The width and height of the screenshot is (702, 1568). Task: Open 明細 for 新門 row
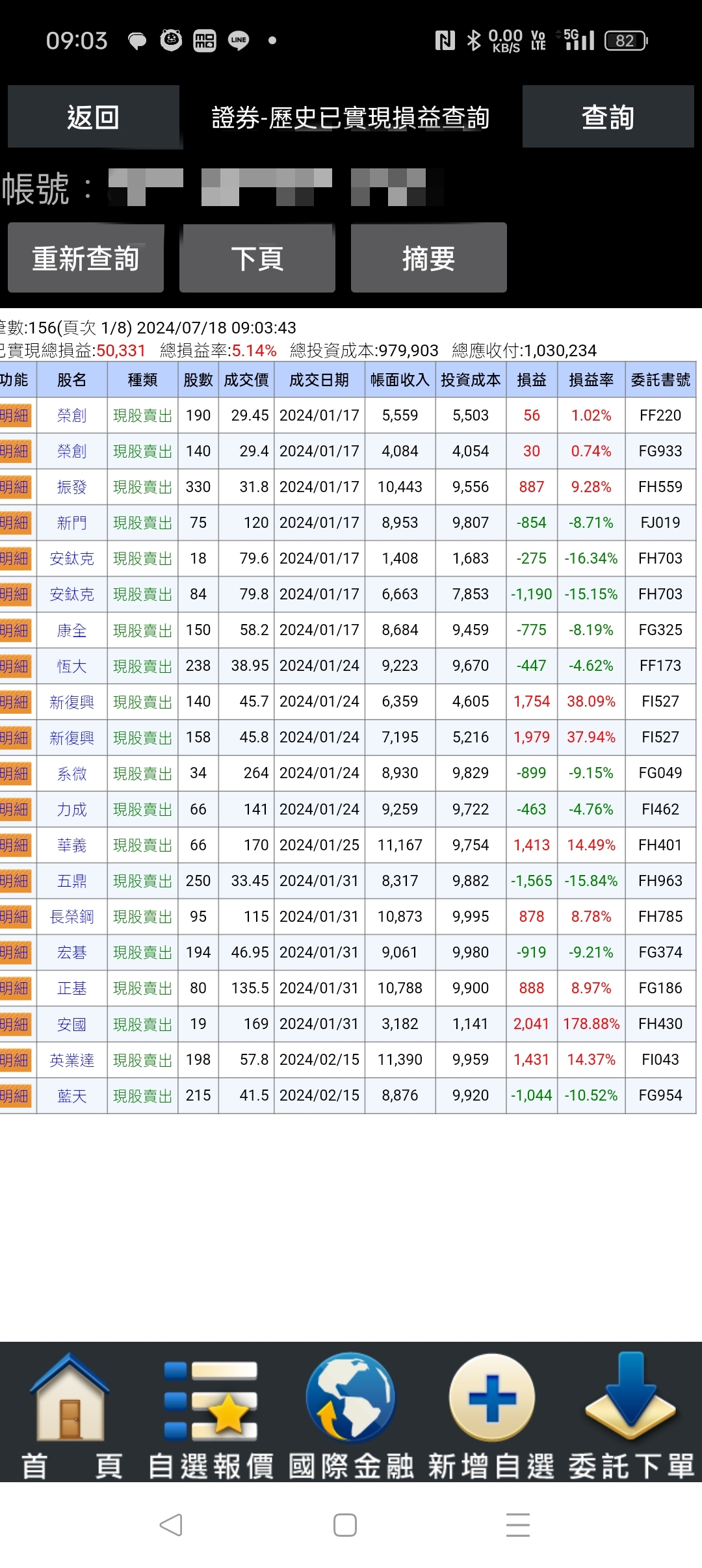point(16,523)
